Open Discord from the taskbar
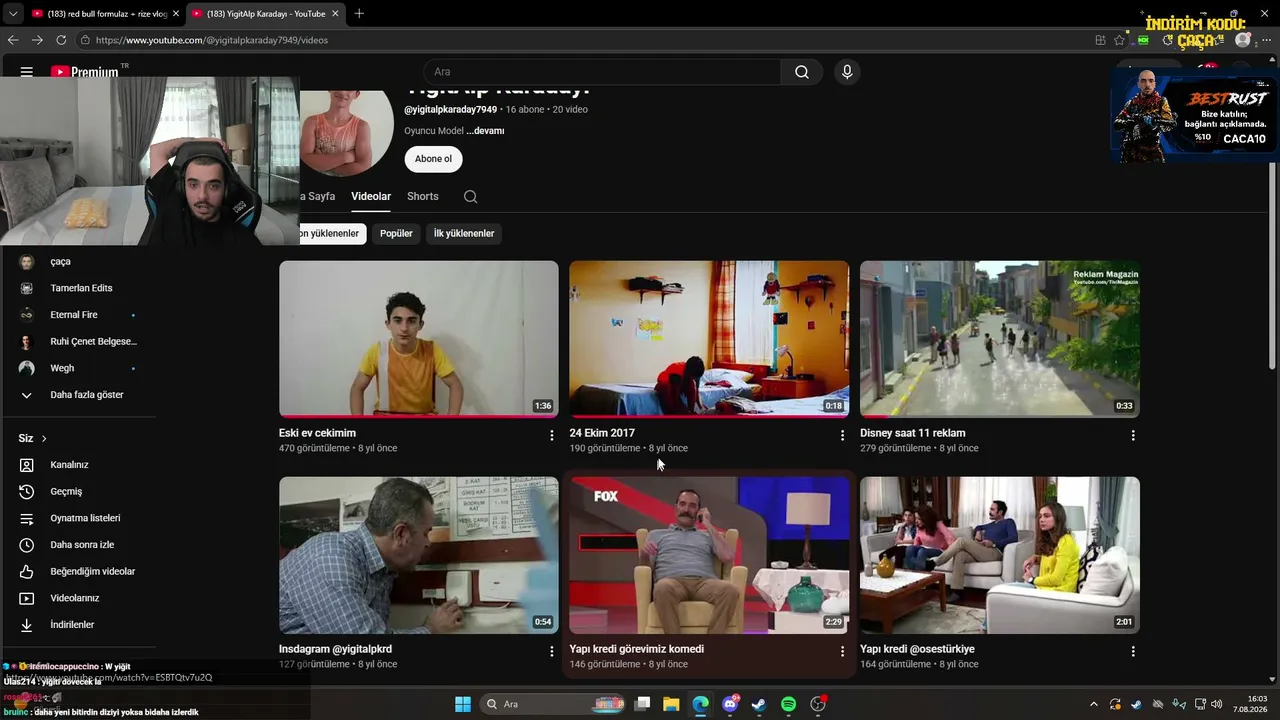The image size is (1280, 720). coord(731,704)
